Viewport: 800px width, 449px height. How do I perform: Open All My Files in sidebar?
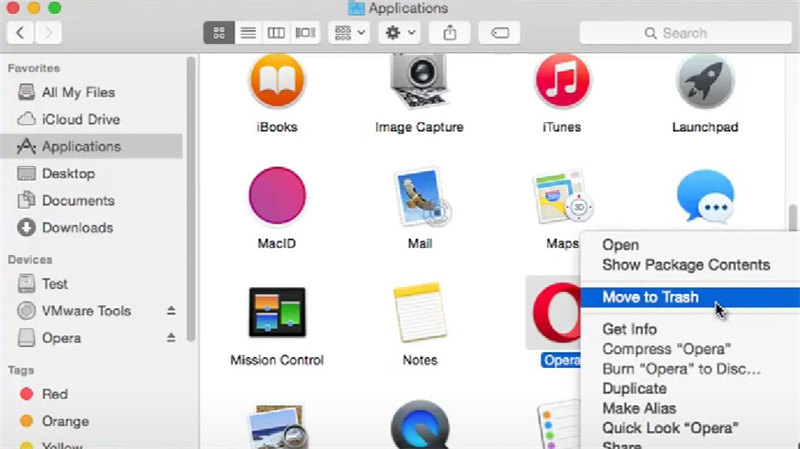(92, 92)
